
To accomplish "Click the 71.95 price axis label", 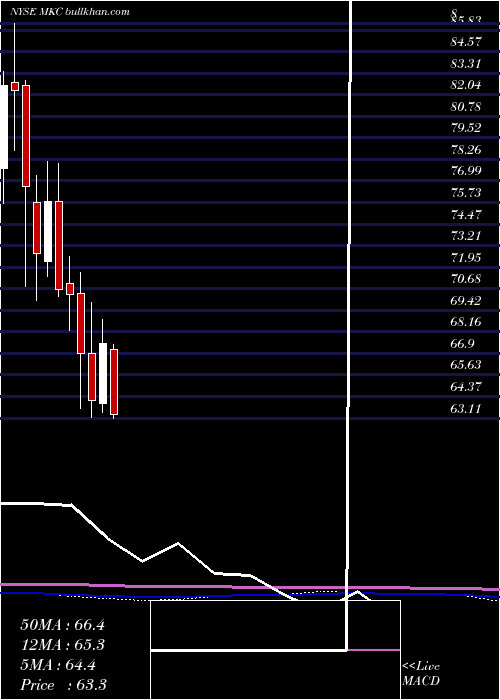I will click(466, 257).
